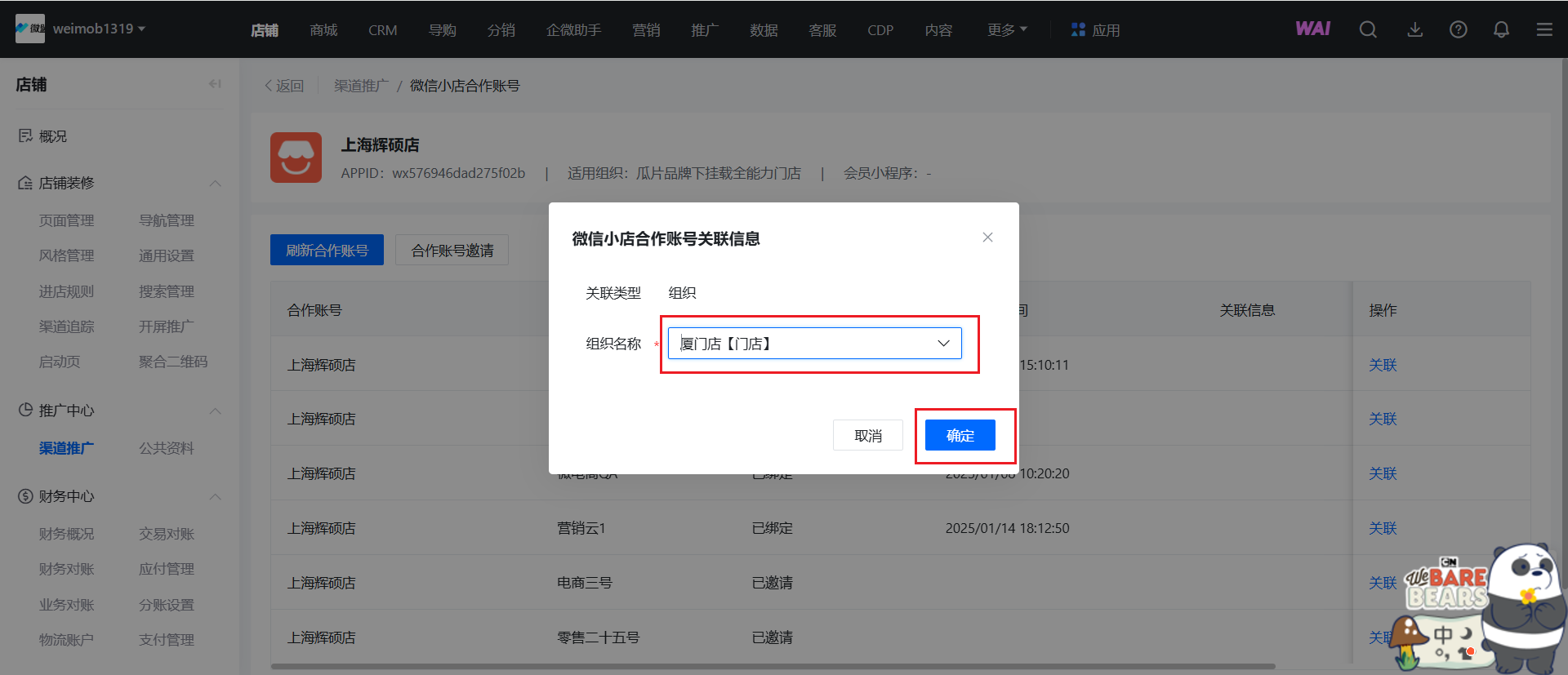Confirm the dialog with 确定 button
Viewport: 1568px width, 675px height.
960,436
